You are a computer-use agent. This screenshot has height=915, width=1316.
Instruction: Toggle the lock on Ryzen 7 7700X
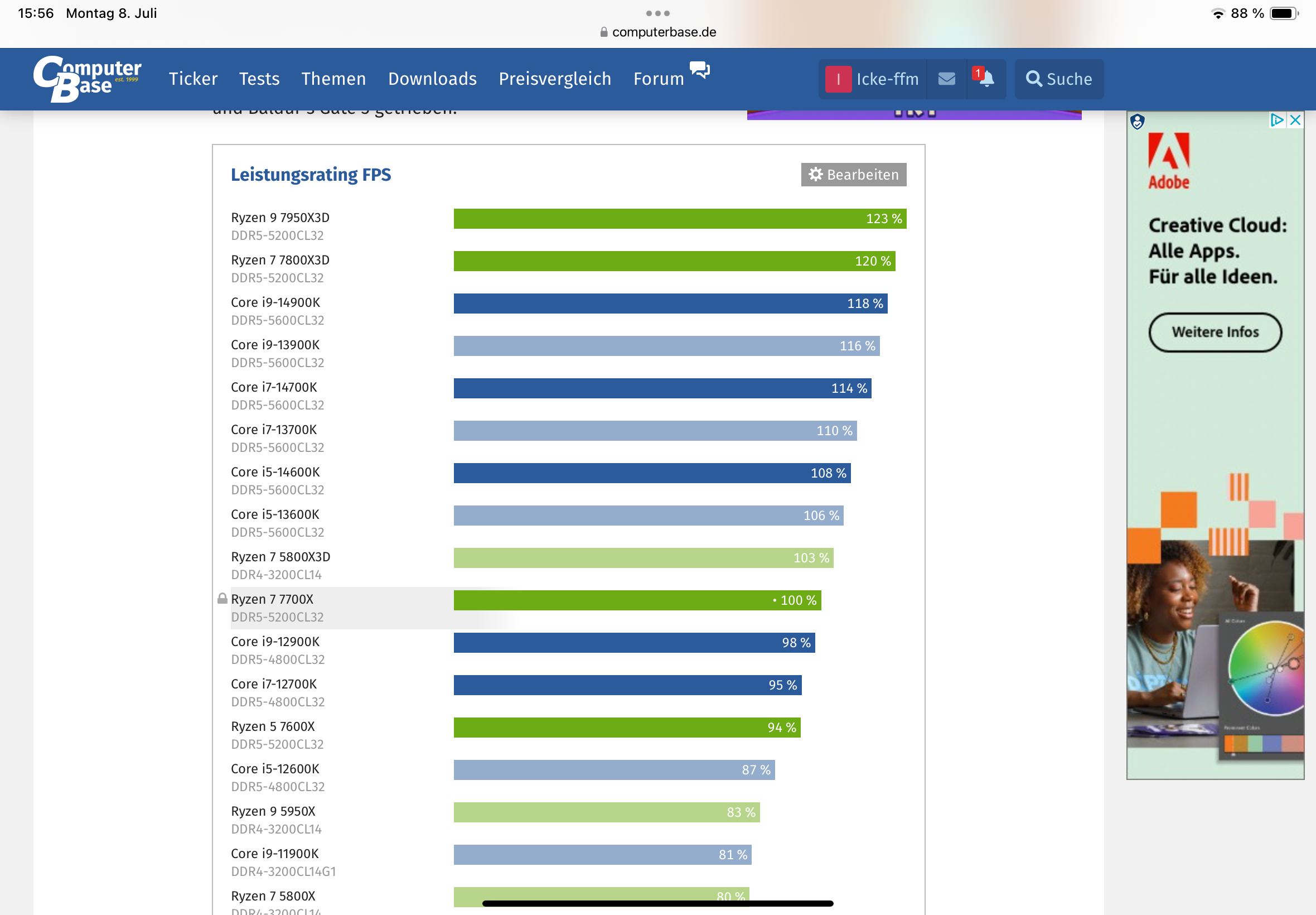pyautogui.click(x=222, y=599)
